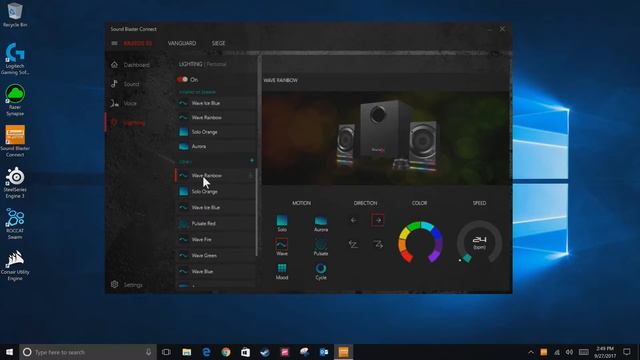The width and height of the screenshot is (640, 360).
Task: Select the Pulsate motion icon
Action: point(321,247)
